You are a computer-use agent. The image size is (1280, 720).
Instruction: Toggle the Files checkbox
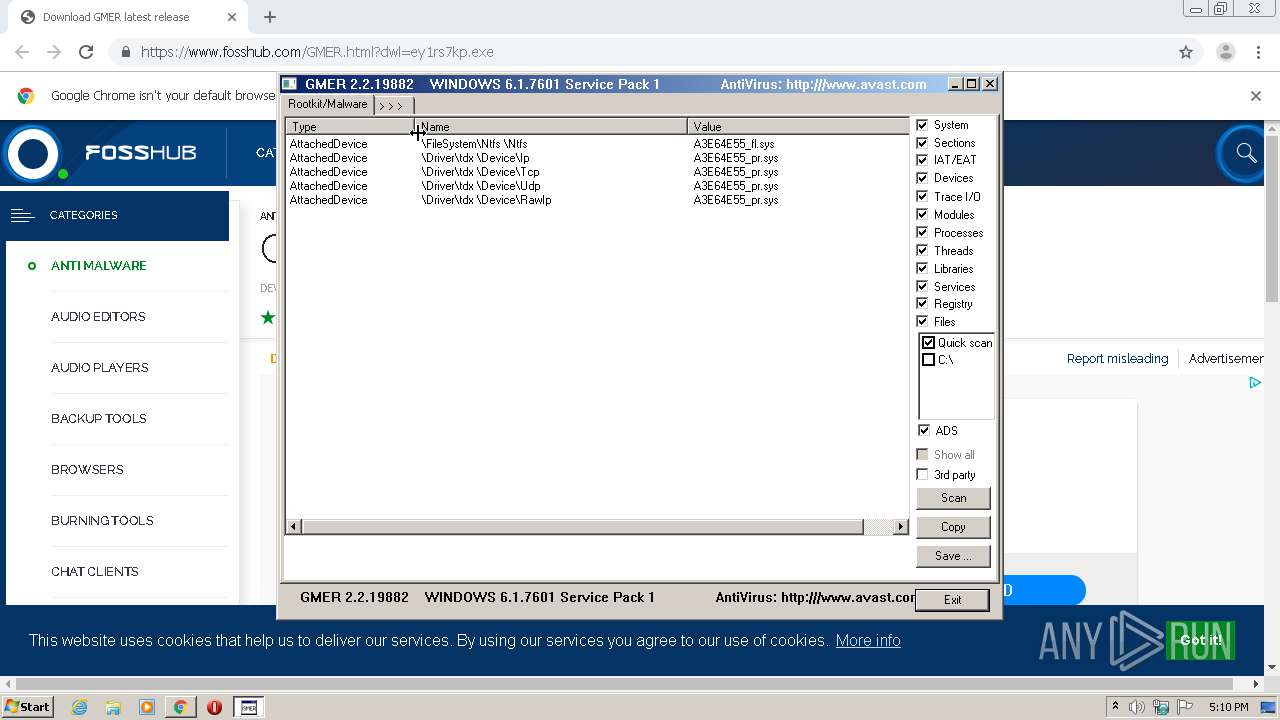923,322
